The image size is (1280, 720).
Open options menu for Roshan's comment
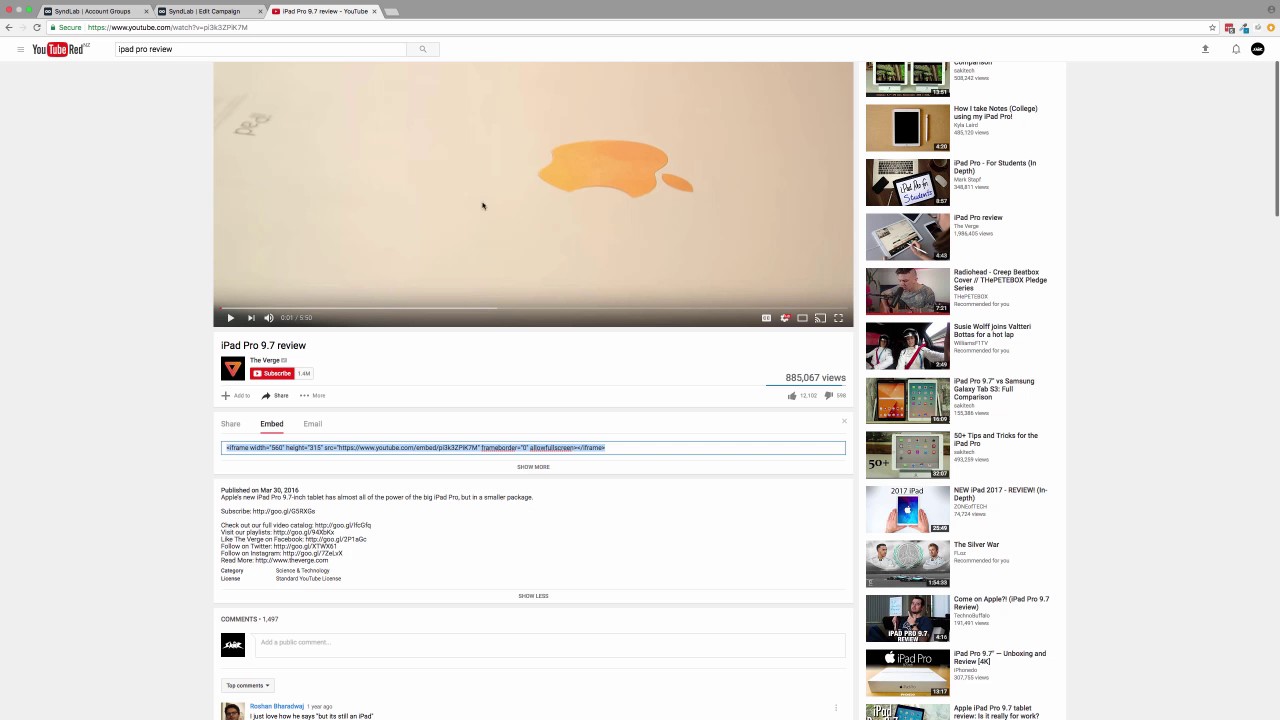tap(836, 708)
